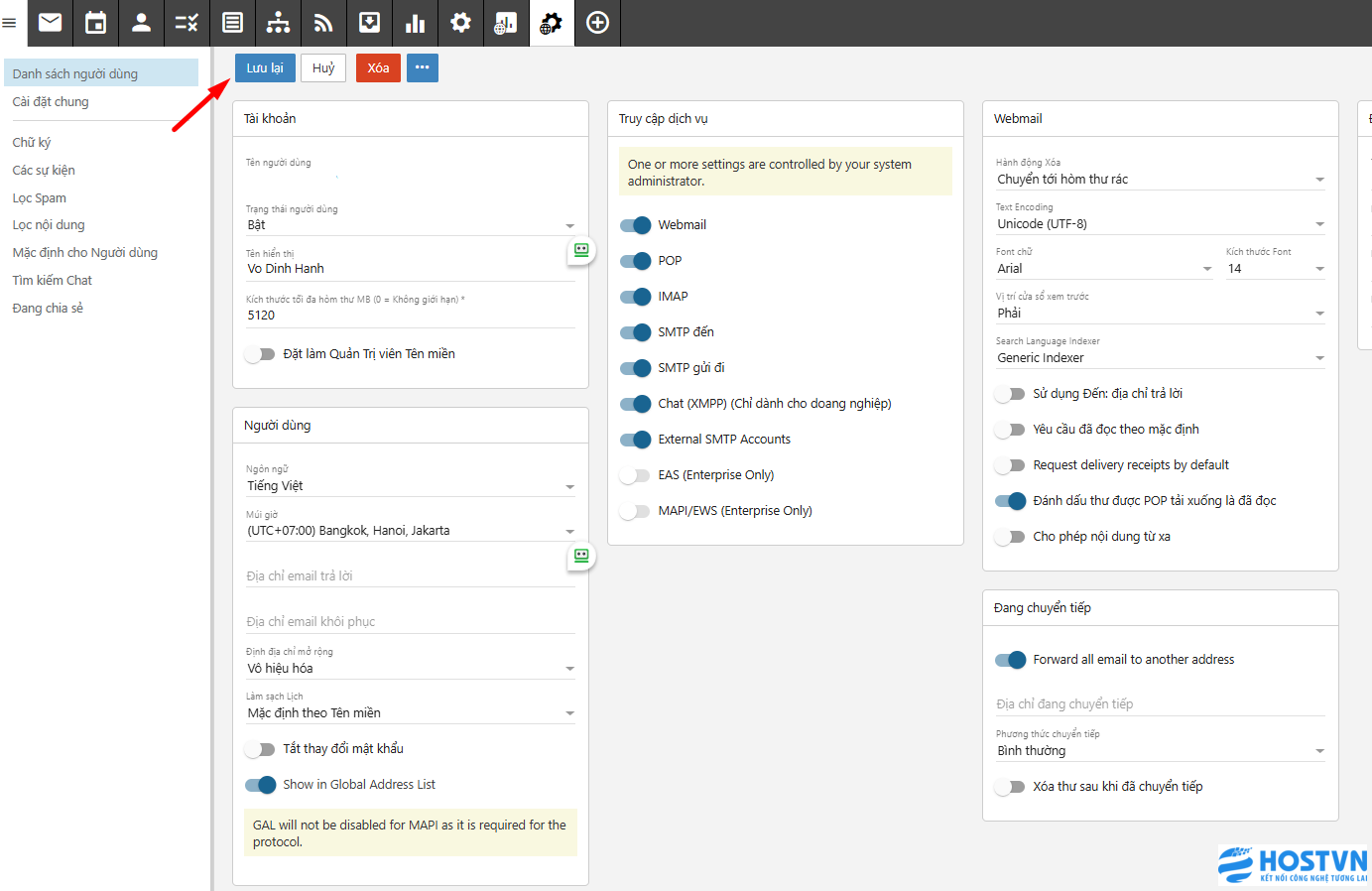Toggle Đặt làm Quản Trị viên Tên miền
Image resolution: width=1372 pixels, height=891 pixels.
[x=260, y=354]
